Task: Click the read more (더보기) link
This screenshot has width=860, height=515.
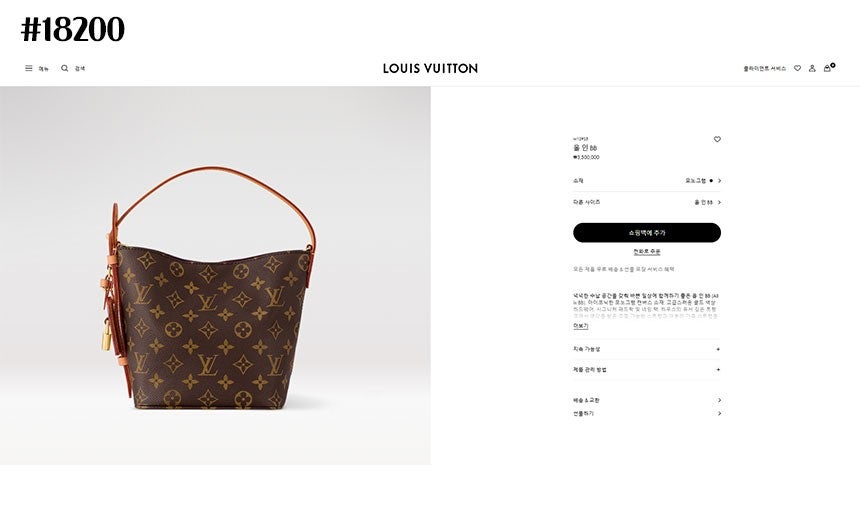Action: [x=581, y=326]
